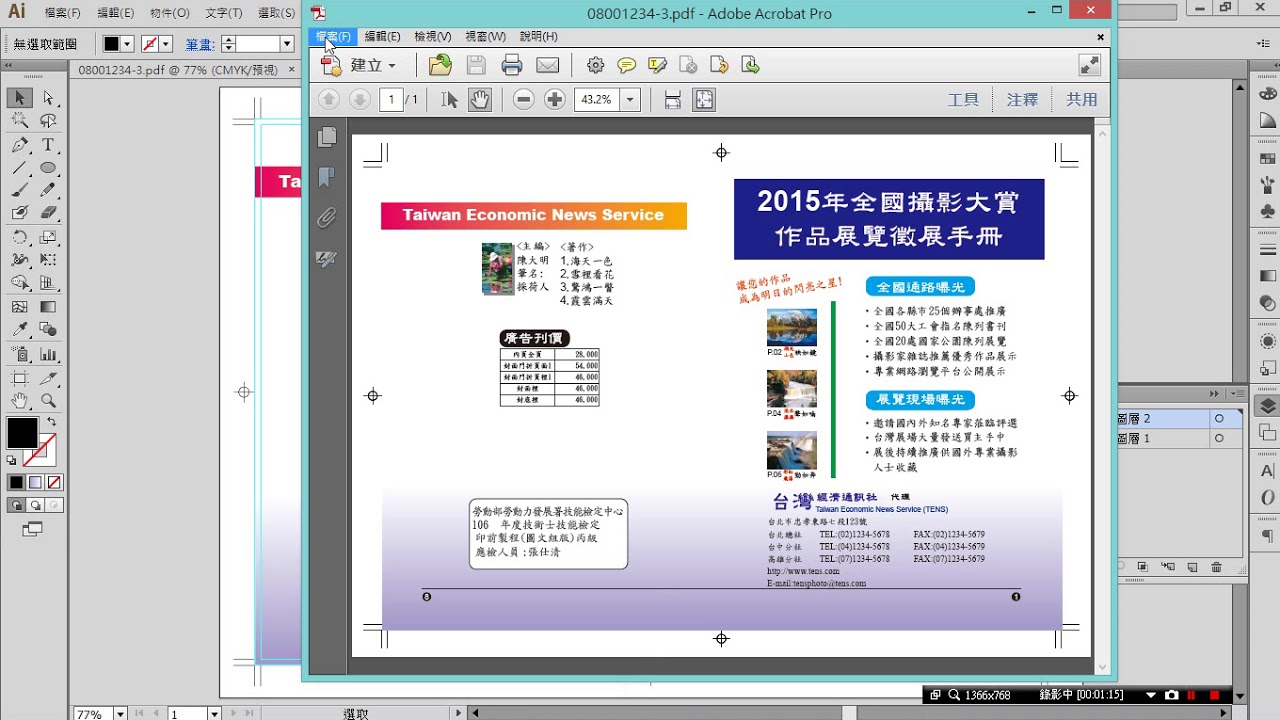
Task: Enable Draw Behind mode in Illustrator
Action: coord(36,505)
